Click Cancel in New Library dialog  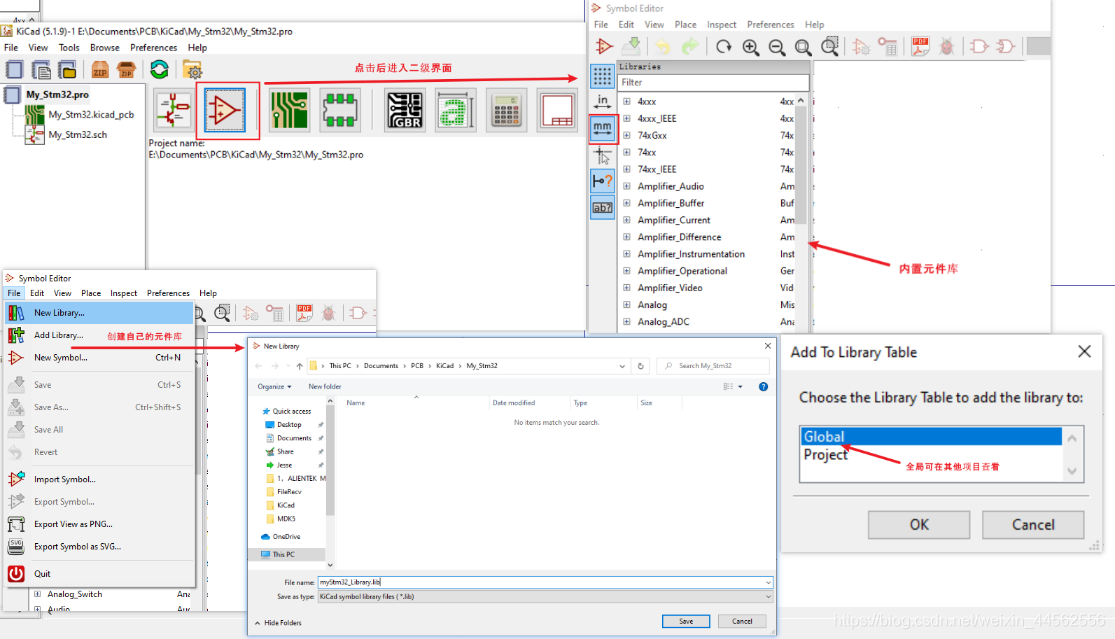[x=742, y=621]
